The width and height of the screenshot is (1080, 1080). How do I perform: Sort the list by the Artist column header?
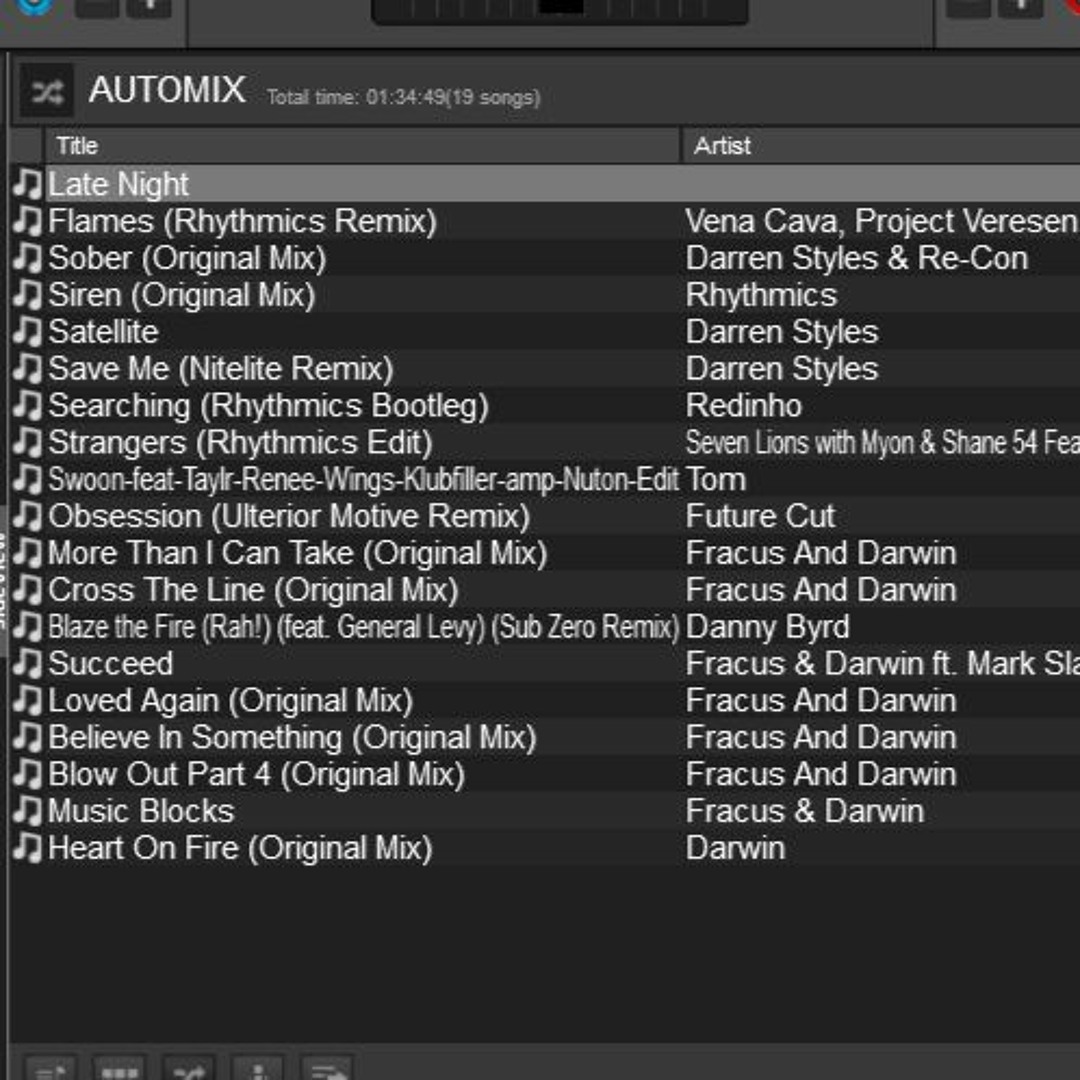[880, 145]
